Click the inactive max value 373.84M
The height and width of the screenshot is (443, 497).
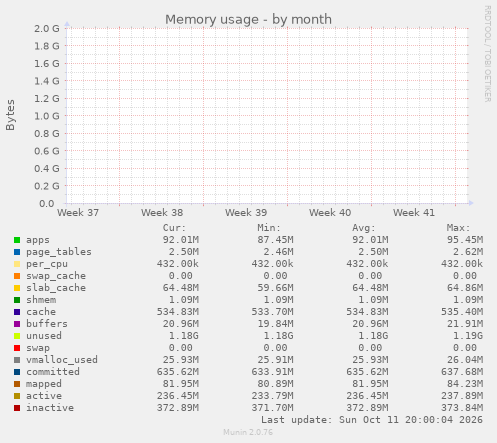point(462,408)
